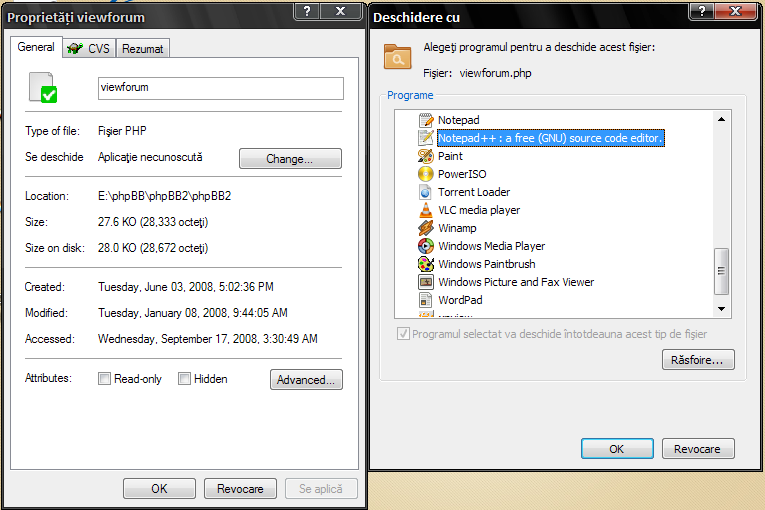Enable the Read-only attribute checkbox
Image resolution: width=765 pixels, height=510 pixels.
coord(105,379)
